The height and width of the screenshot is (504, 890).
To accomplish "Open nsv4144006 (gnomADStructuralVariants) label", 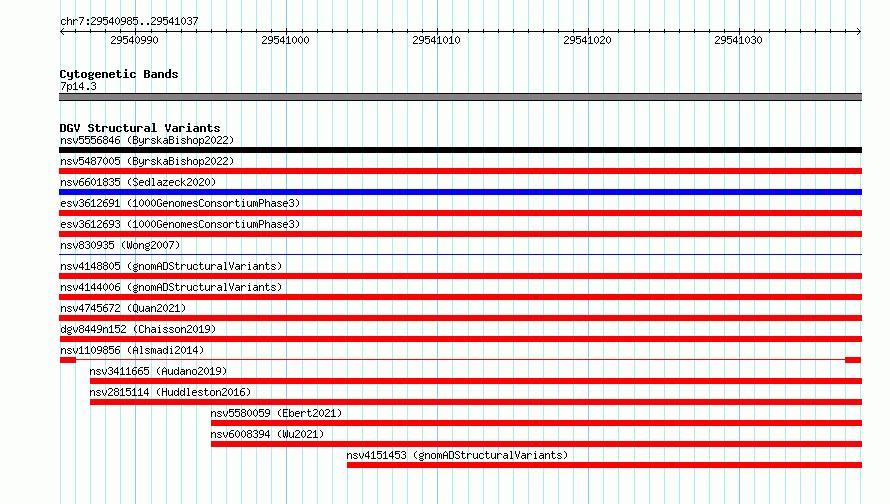I will pyautogui.click(x=171, y=287).
